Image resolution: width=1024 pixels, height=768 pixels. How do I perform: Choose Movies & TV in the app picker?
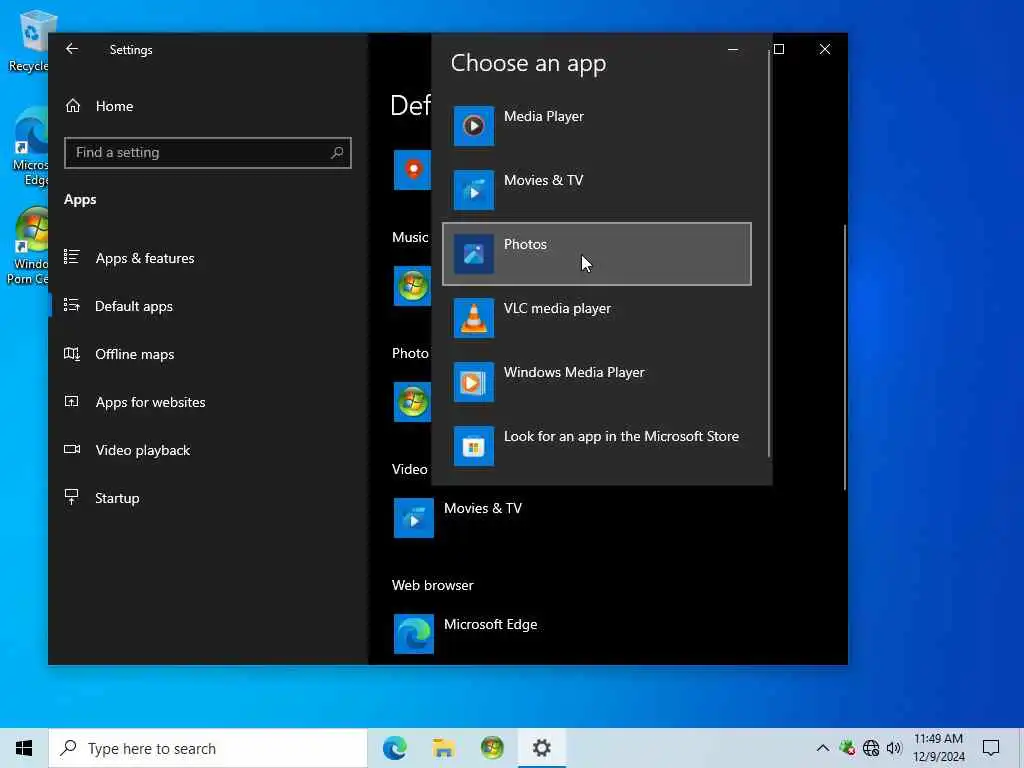(x=597, y=189)
